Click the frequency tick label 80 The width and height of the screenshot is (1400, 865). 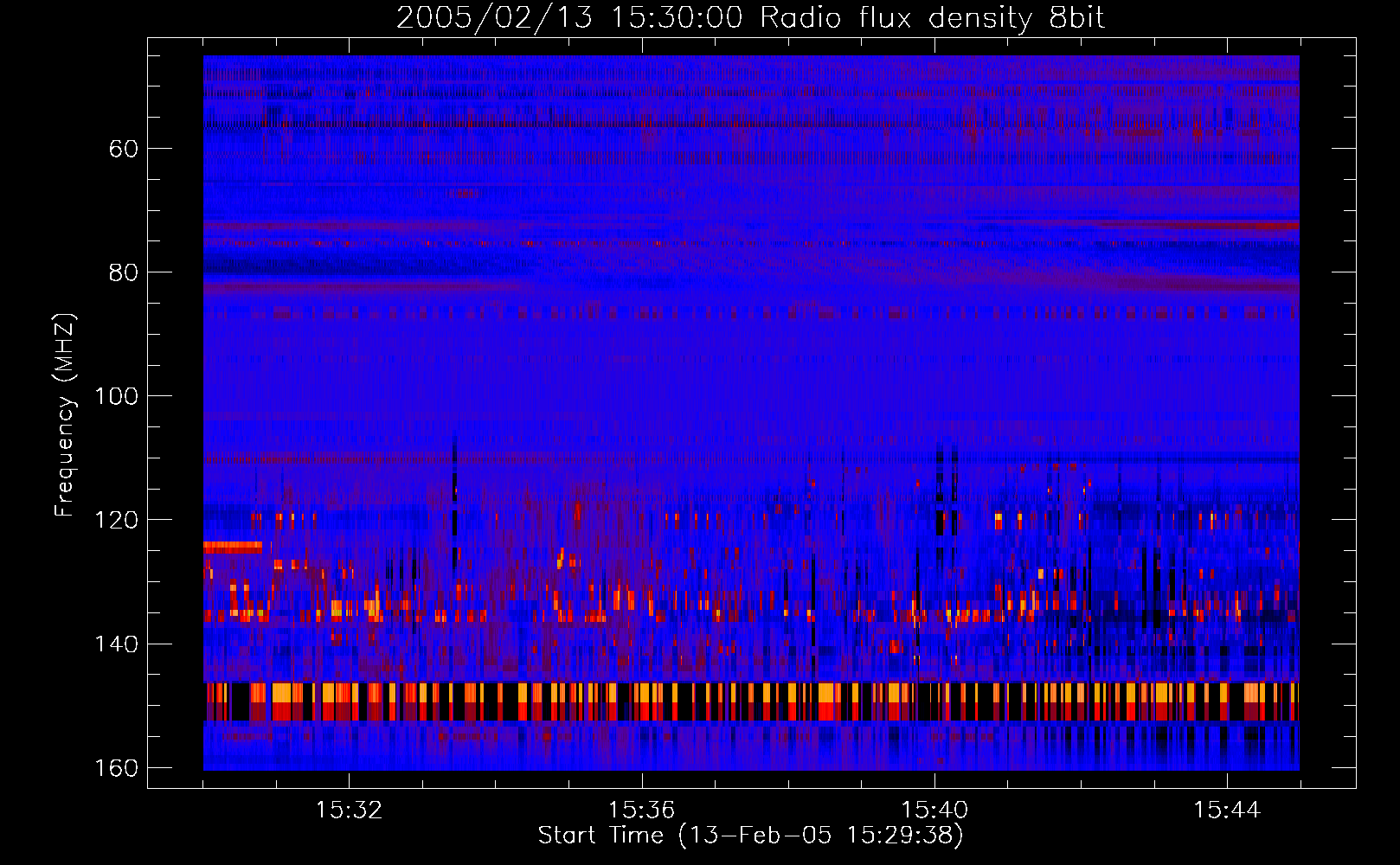[124, 272]
